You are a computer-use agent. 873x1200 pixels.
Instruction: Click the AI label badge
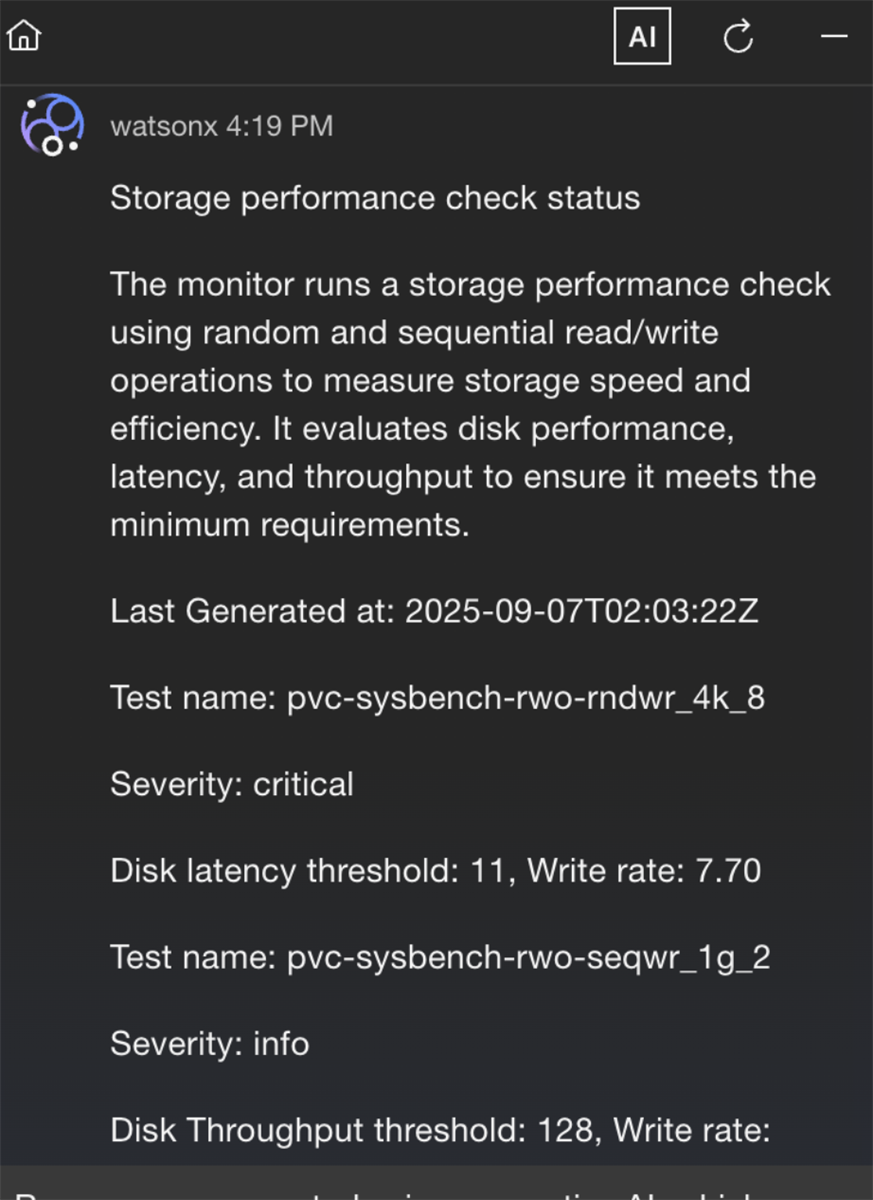click(x=642, y=37)
